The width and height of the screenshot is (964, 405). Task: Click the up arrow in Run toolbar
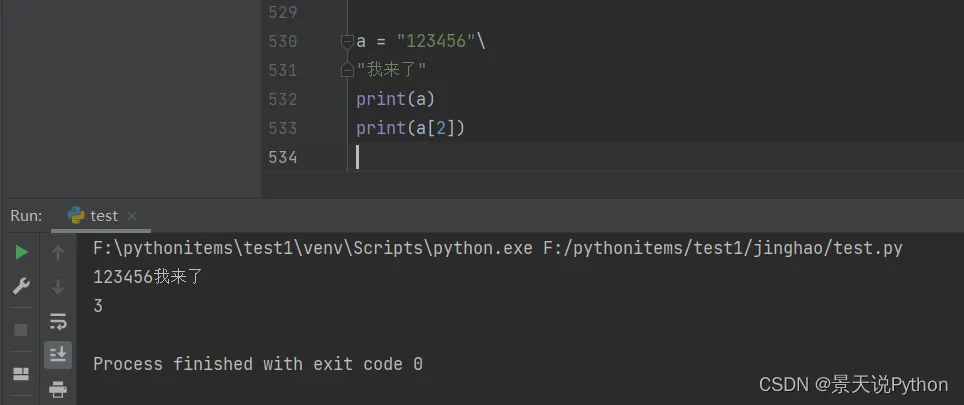point(58,253)
